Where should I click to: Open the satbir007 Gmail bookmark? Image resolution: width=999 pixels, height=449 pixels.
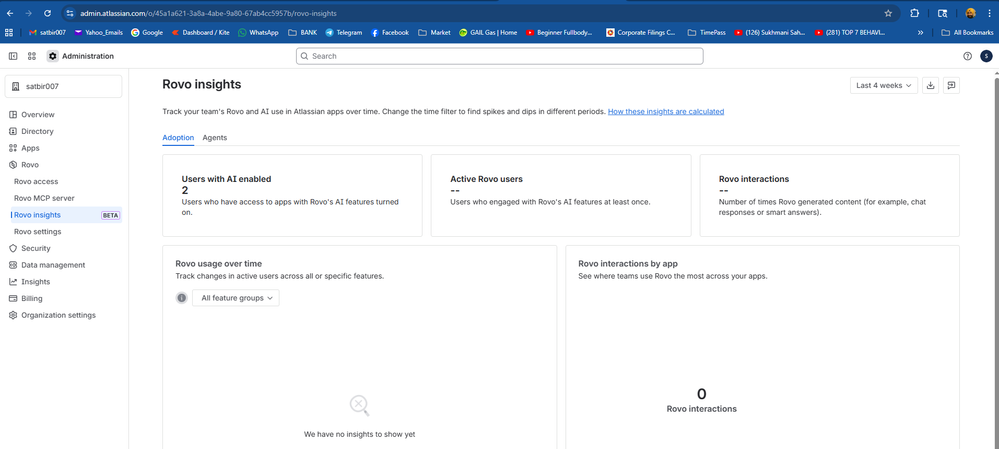[x=47, y=32]
